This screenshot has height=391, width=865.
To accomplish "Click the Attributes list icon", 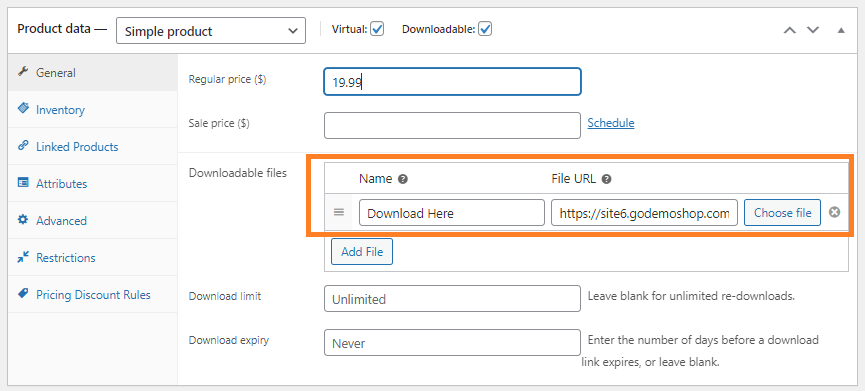I will coord(23,183).
